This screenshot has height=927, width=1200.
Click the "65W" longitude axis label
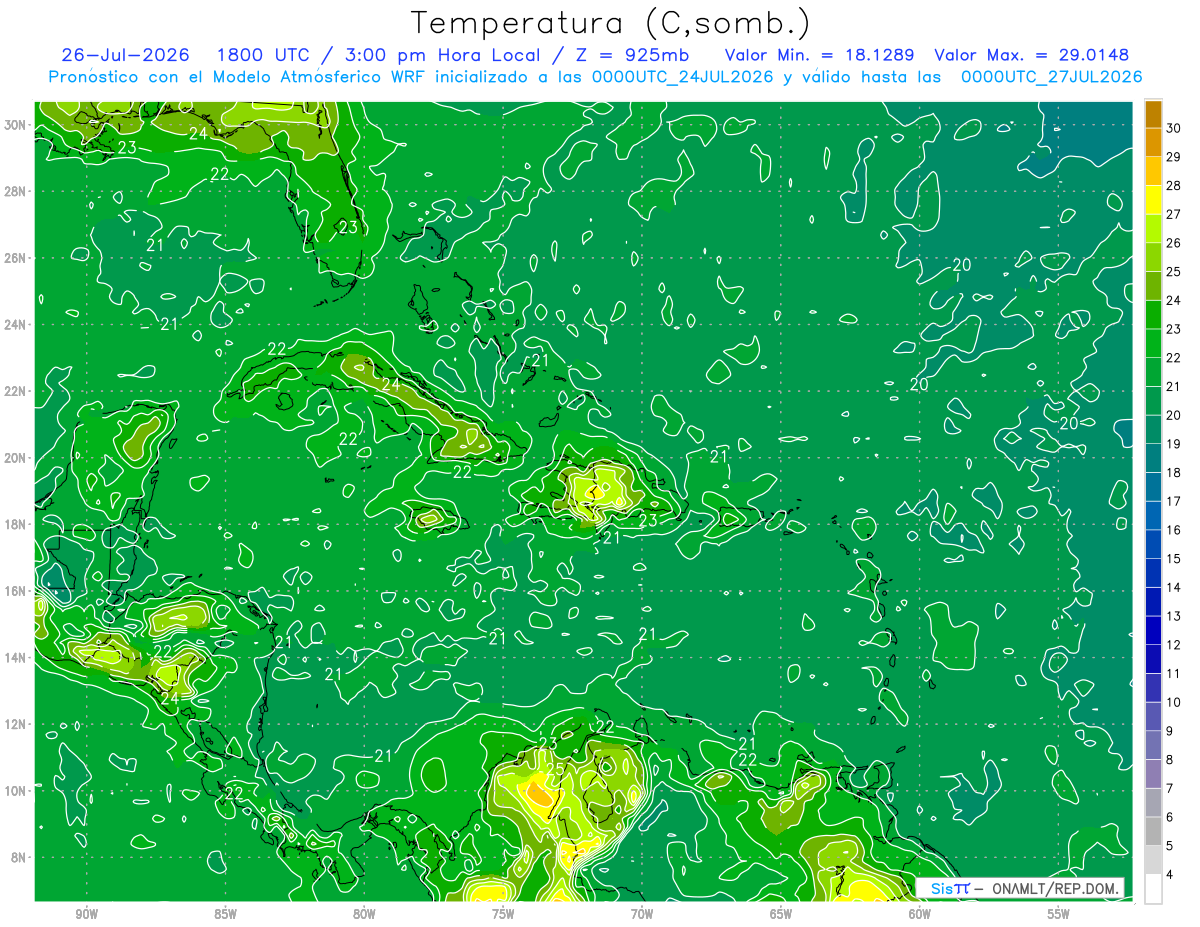(781, 914)
